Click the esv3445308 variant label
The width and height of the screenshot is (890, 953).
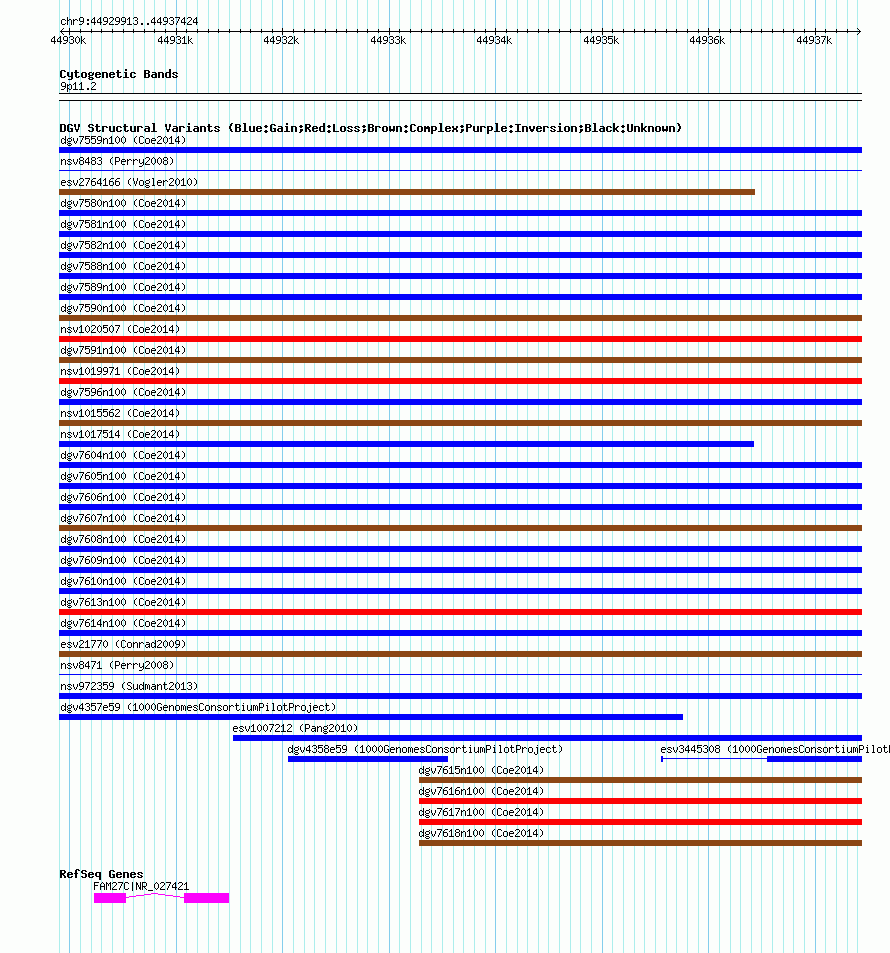(x=774, y=749)
